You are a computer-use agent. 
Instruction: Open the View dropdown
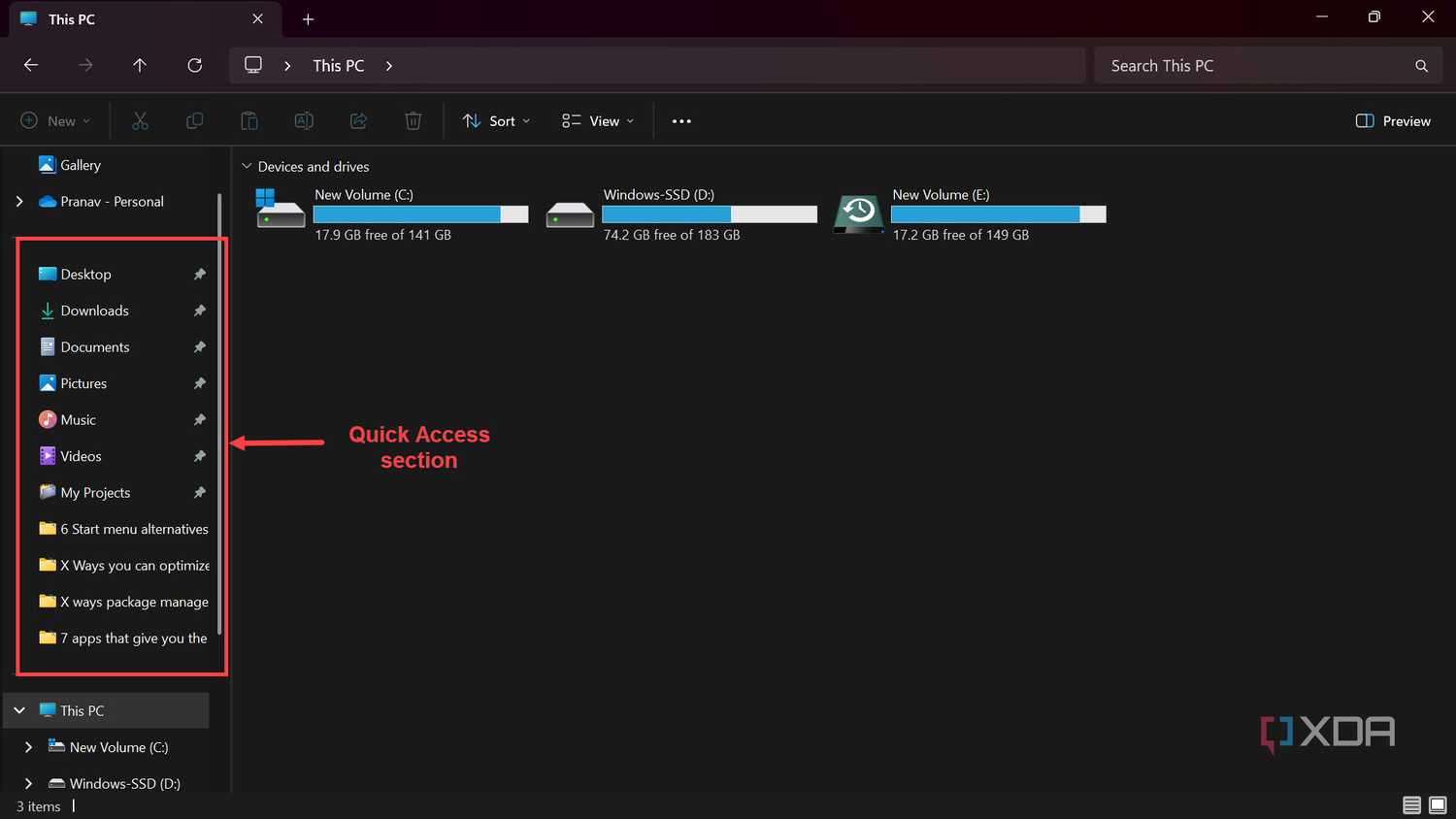[x=598, y=121]
